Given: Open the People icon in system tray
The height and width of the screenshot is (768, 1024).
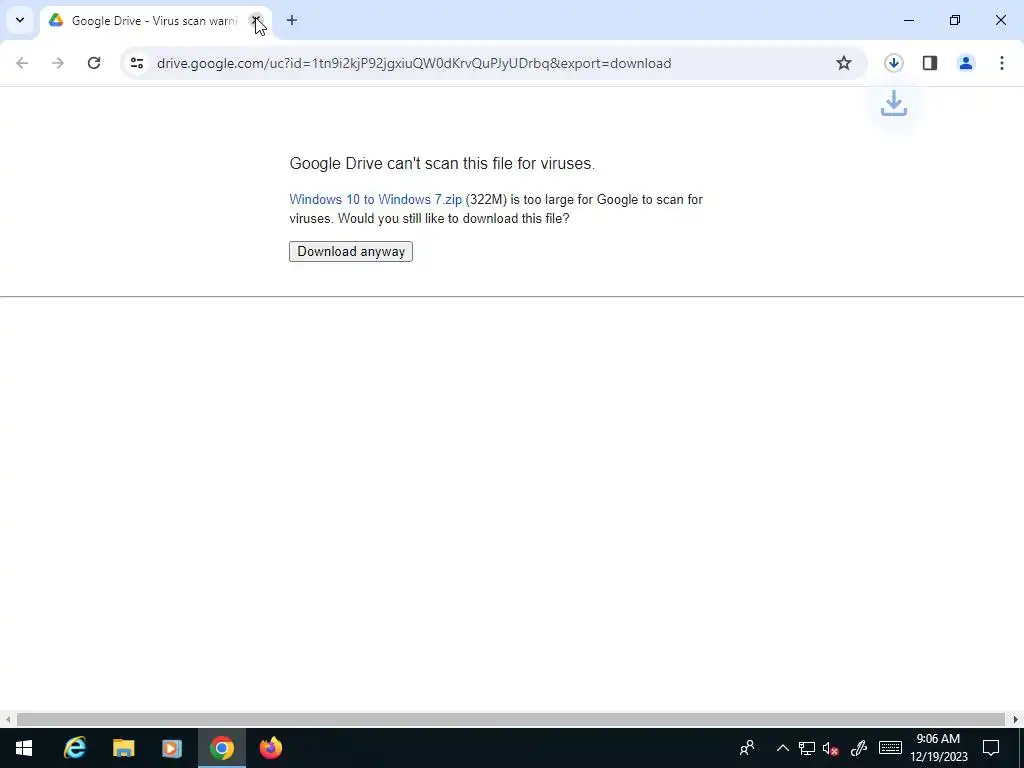Looking at the screenshot, I should coord(747,748).
